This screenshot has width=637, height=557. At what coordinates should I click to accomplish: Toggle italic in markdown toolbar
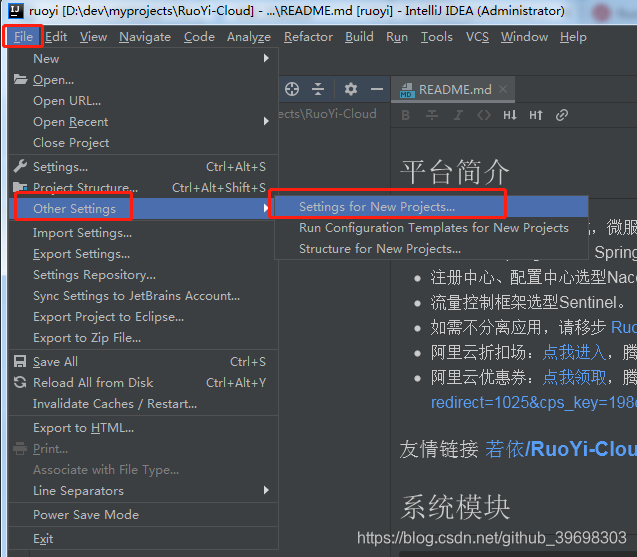click(x=458, y=115)
